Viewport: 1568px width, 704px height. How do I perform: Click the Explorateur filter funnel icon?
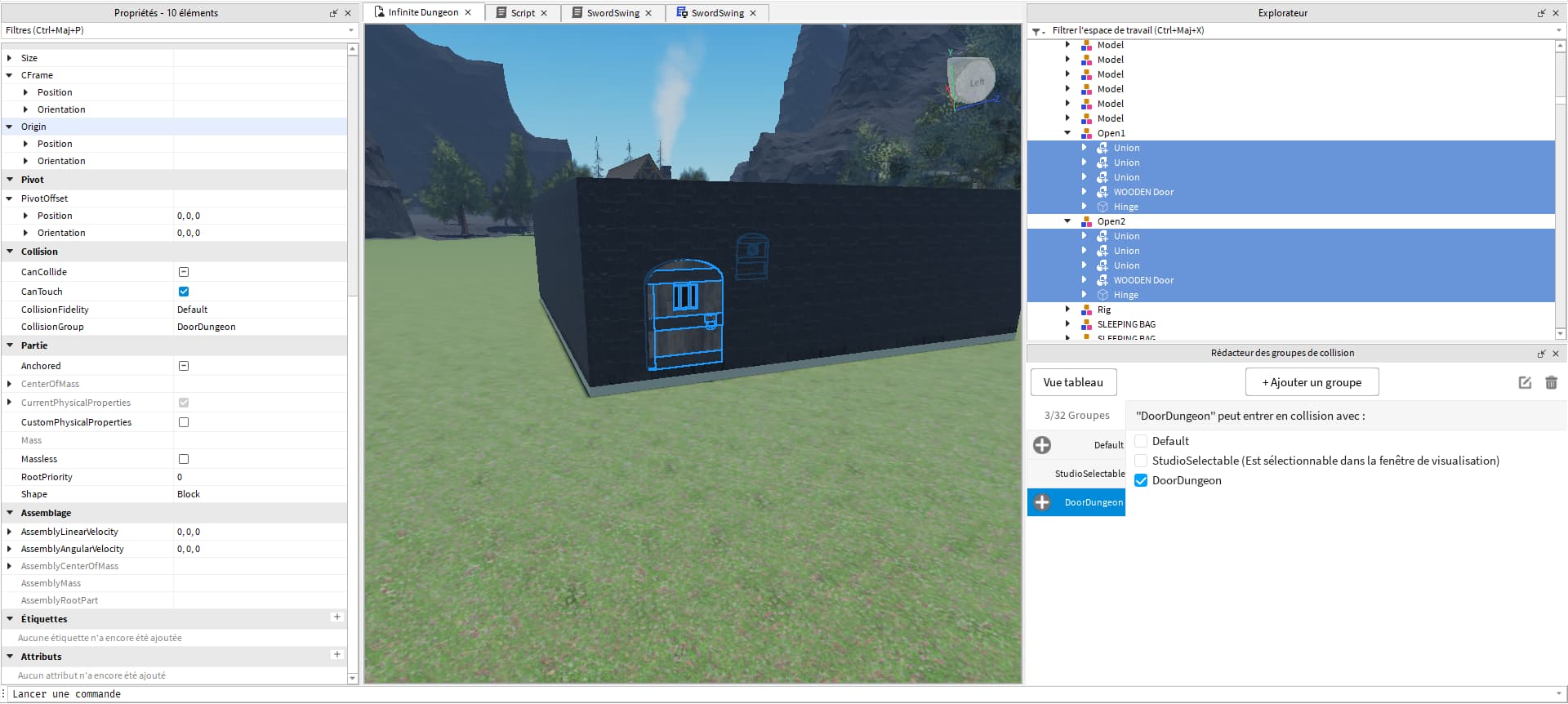pyautogui.click(x=1037, y=31)
